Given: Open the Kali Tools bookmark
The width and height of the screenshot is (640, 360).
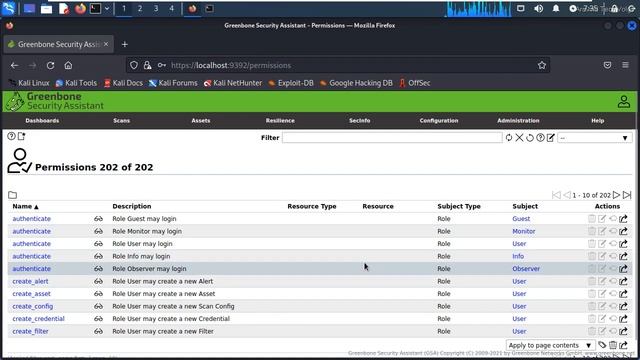Looking at the screenshot, I should [x=76, y=83].
